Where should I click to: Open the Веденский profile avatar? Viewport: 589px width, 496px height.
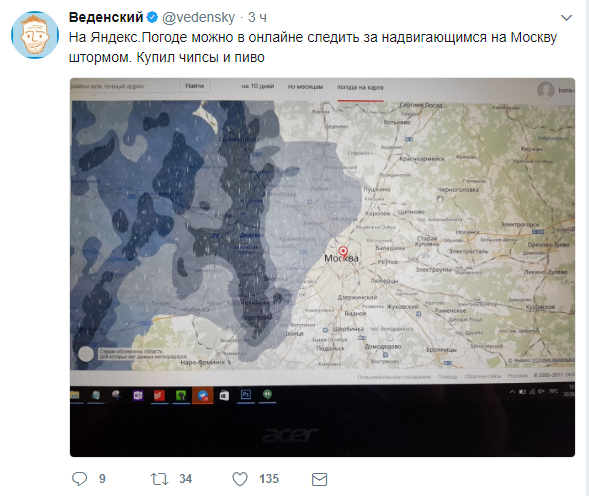point(35,35)
